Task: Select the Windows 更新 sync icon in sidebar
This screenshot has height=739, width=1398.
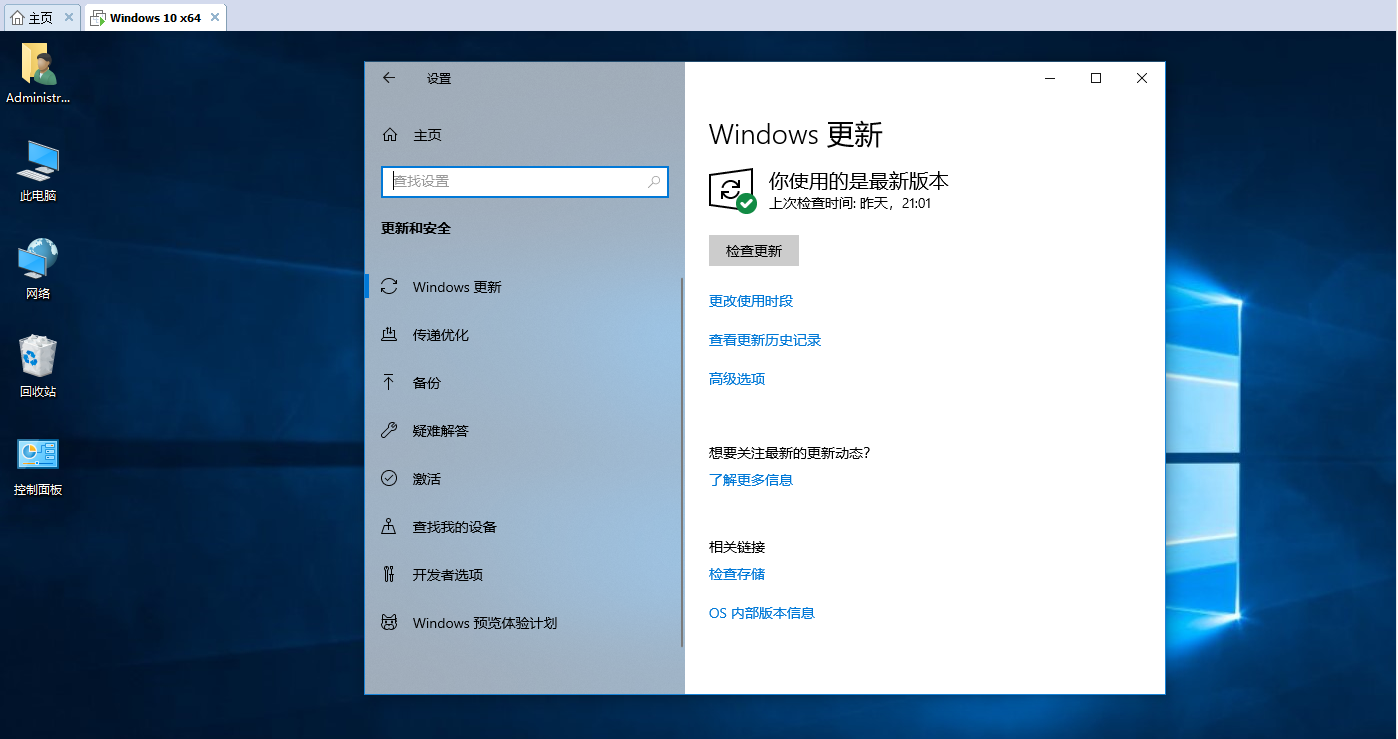Action: pos(390,287)
